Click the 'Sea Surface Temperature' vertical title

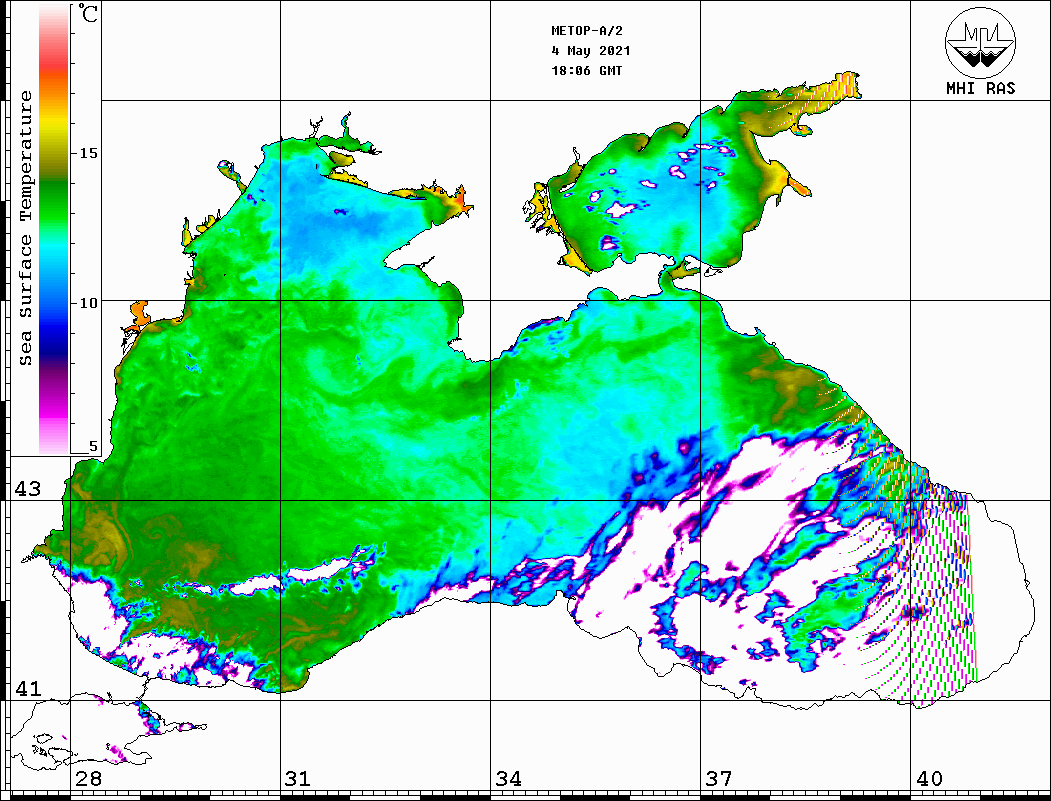coord(25,229)
